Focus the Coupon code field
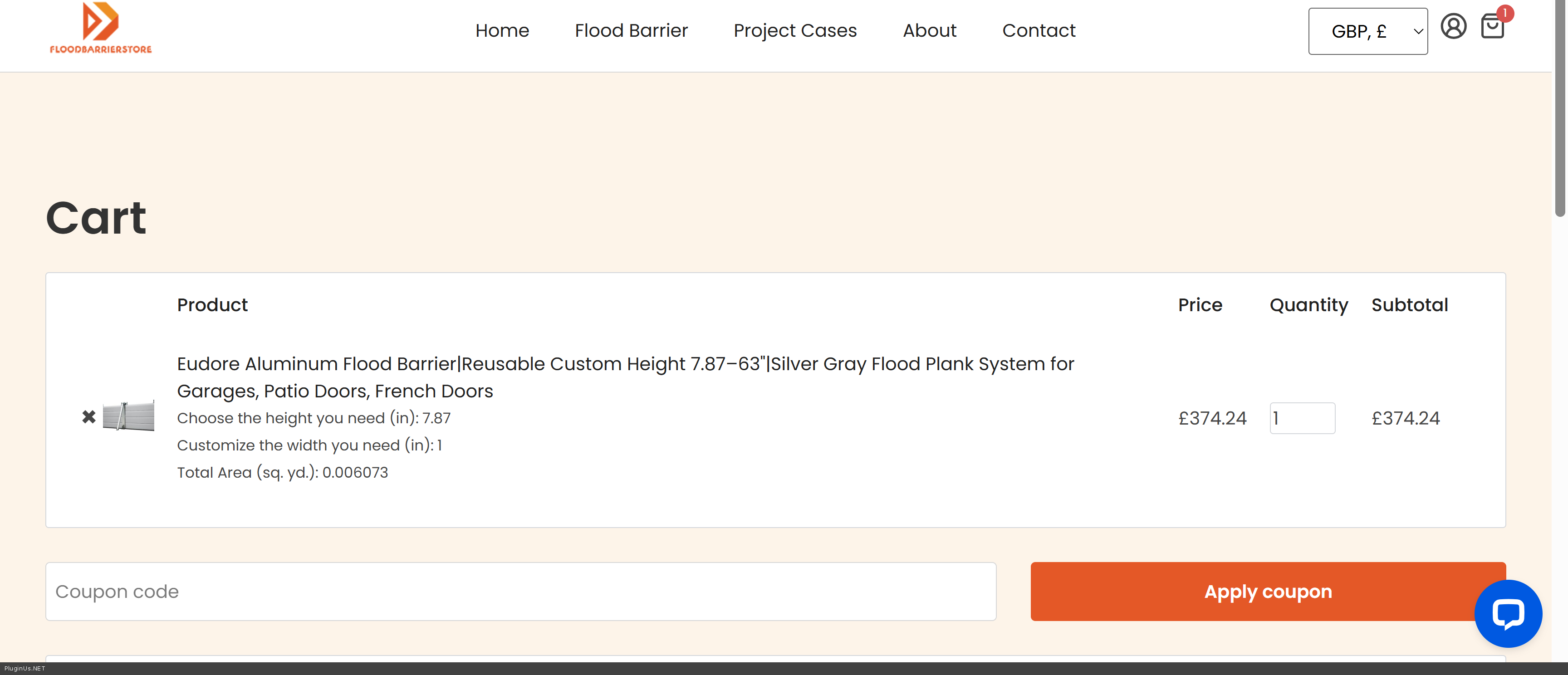 pos(520,591)
